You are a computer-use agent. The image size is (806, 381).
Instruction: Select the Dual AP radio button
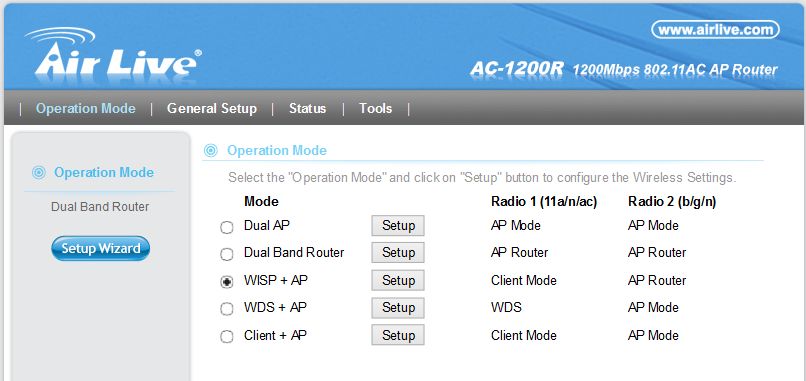(227, 227)
